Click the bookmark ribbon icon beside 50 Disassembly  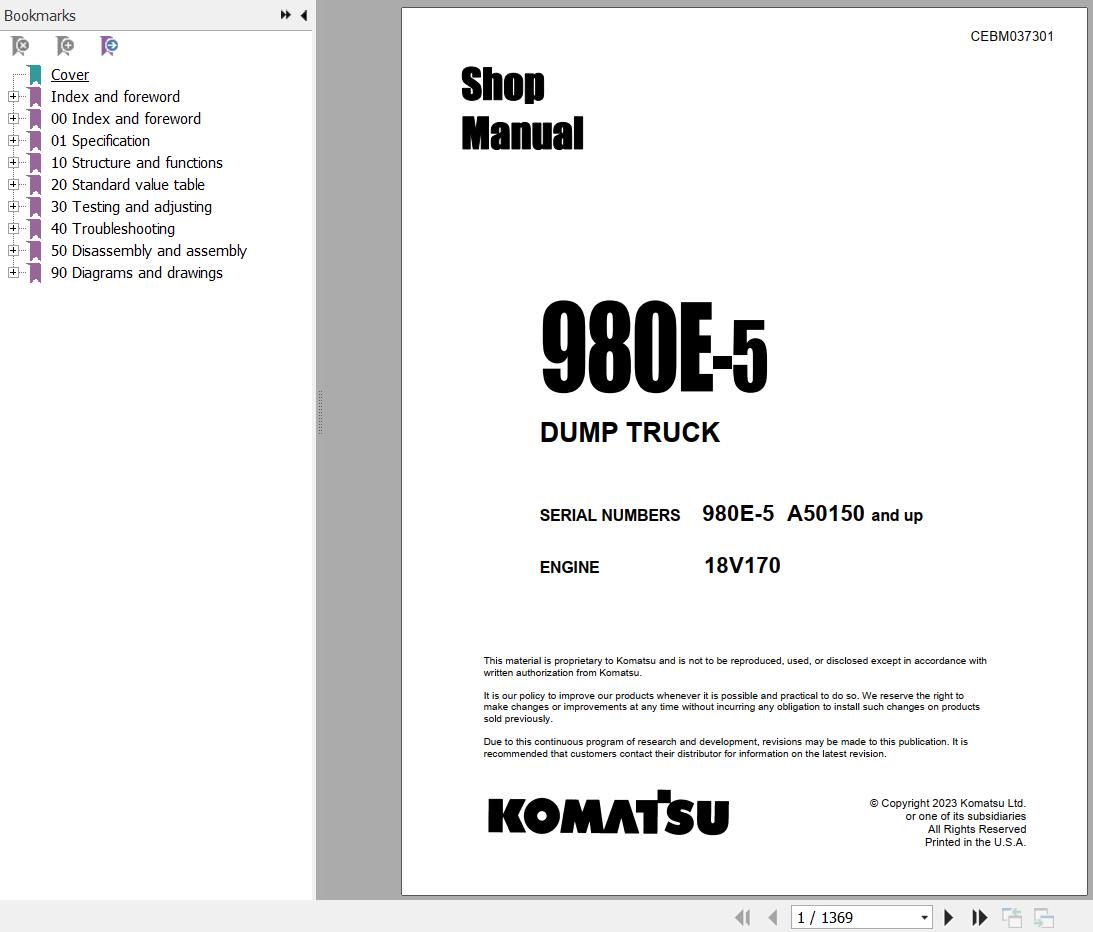pyautogui.click(x=35, y=250)
